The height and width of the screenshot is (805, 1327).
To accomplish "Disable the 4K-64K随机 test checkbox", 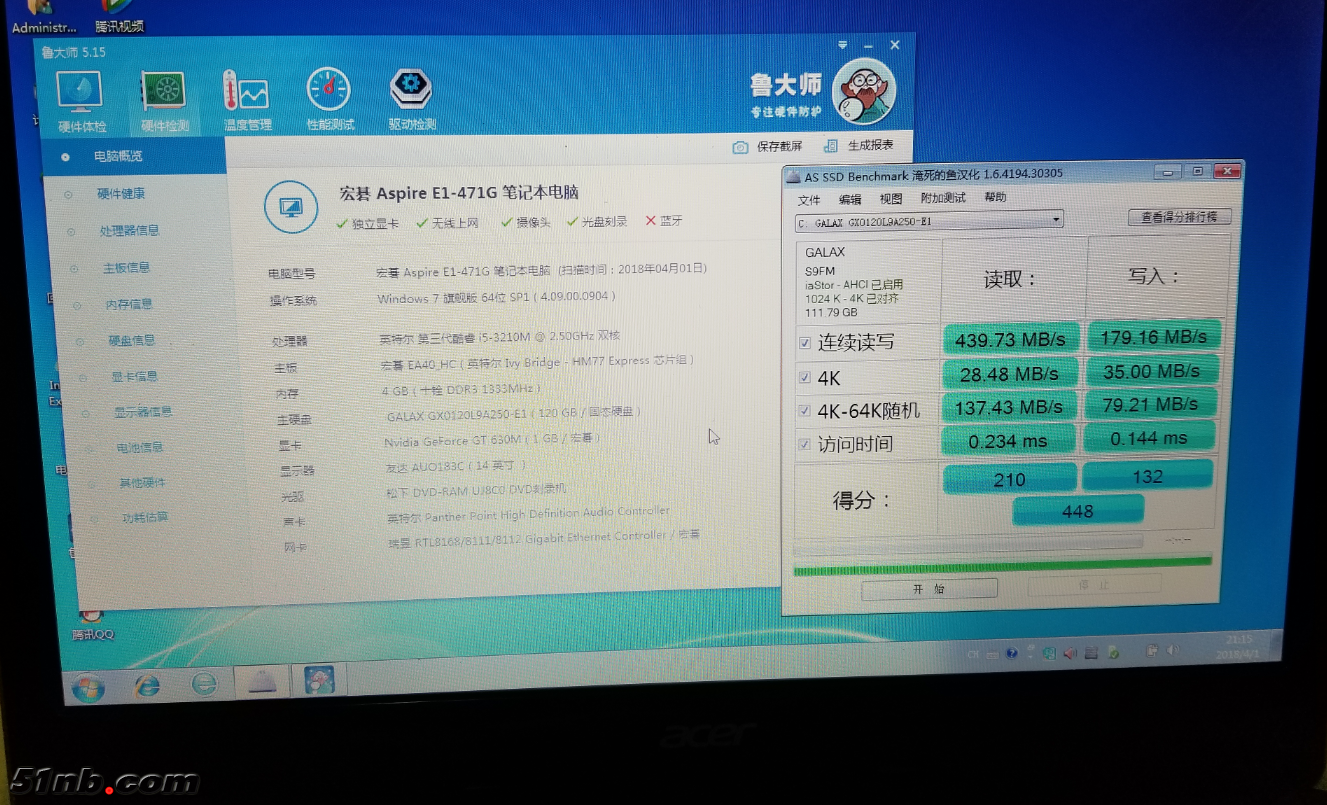I will click(x=805, y=411).
